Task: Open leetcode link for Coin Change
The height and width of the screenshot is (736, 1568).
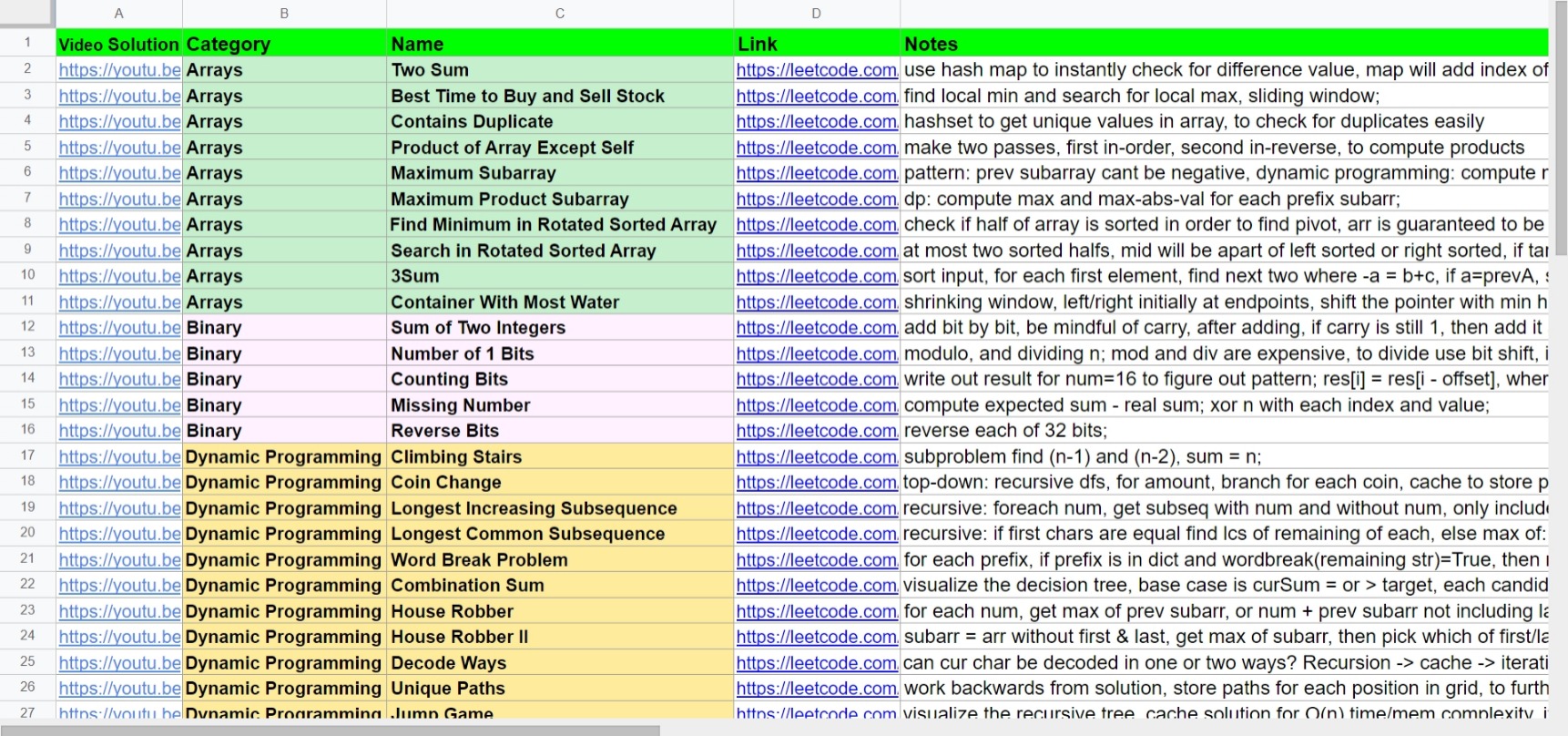Action: tap(817, 483)
